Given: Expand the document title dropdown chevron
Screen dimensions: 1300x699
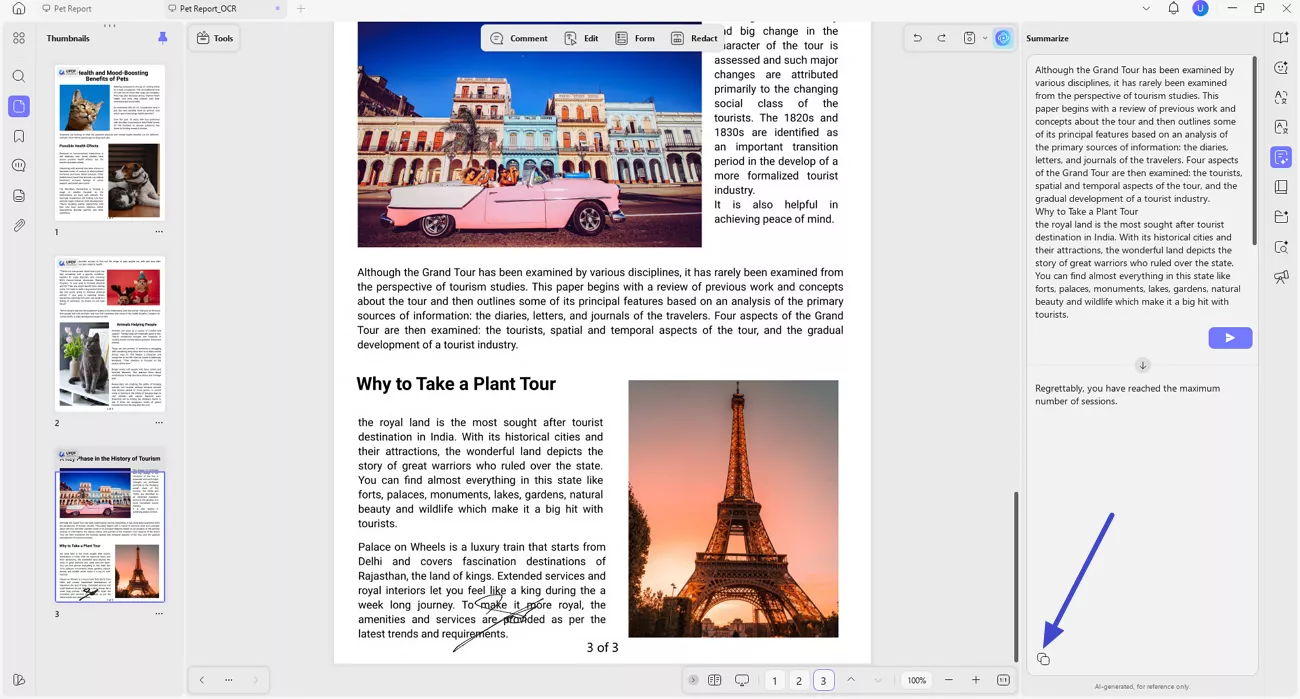Looking at the screenshot, I should [x=1146, y=8].
